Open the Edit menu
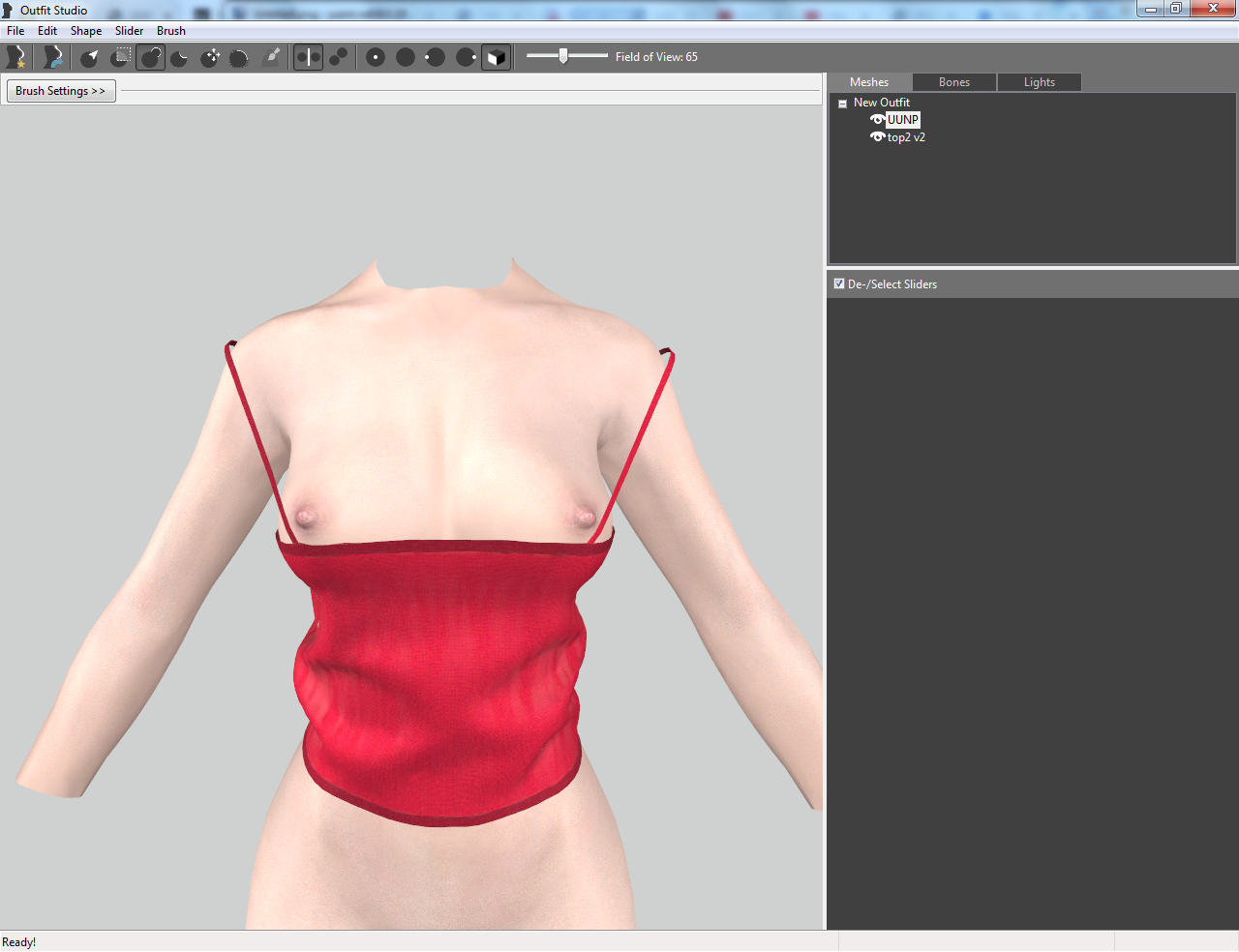The width and height of the screenshot is (1239, 952). coord(47,31)
